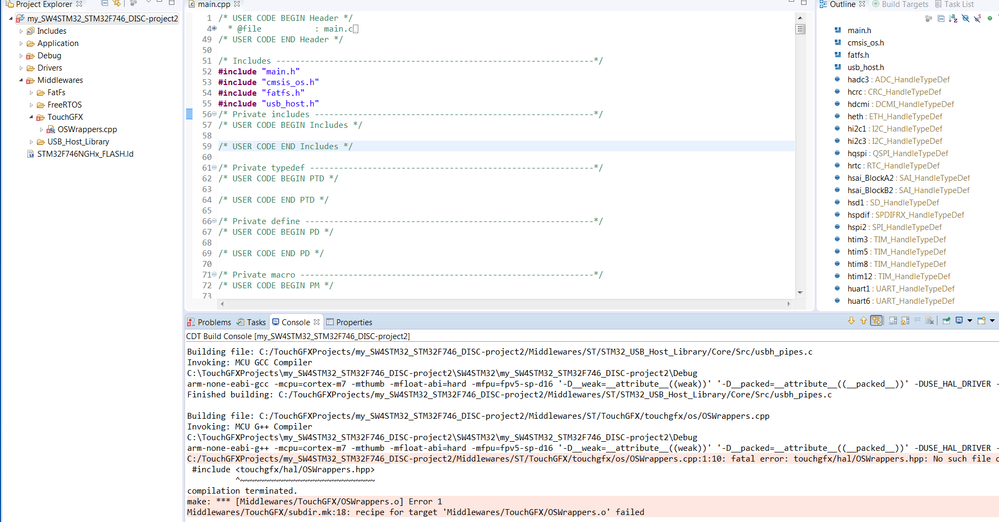
Task: Collapse all in Project Explorer
Action: click(x=104, y=4)
